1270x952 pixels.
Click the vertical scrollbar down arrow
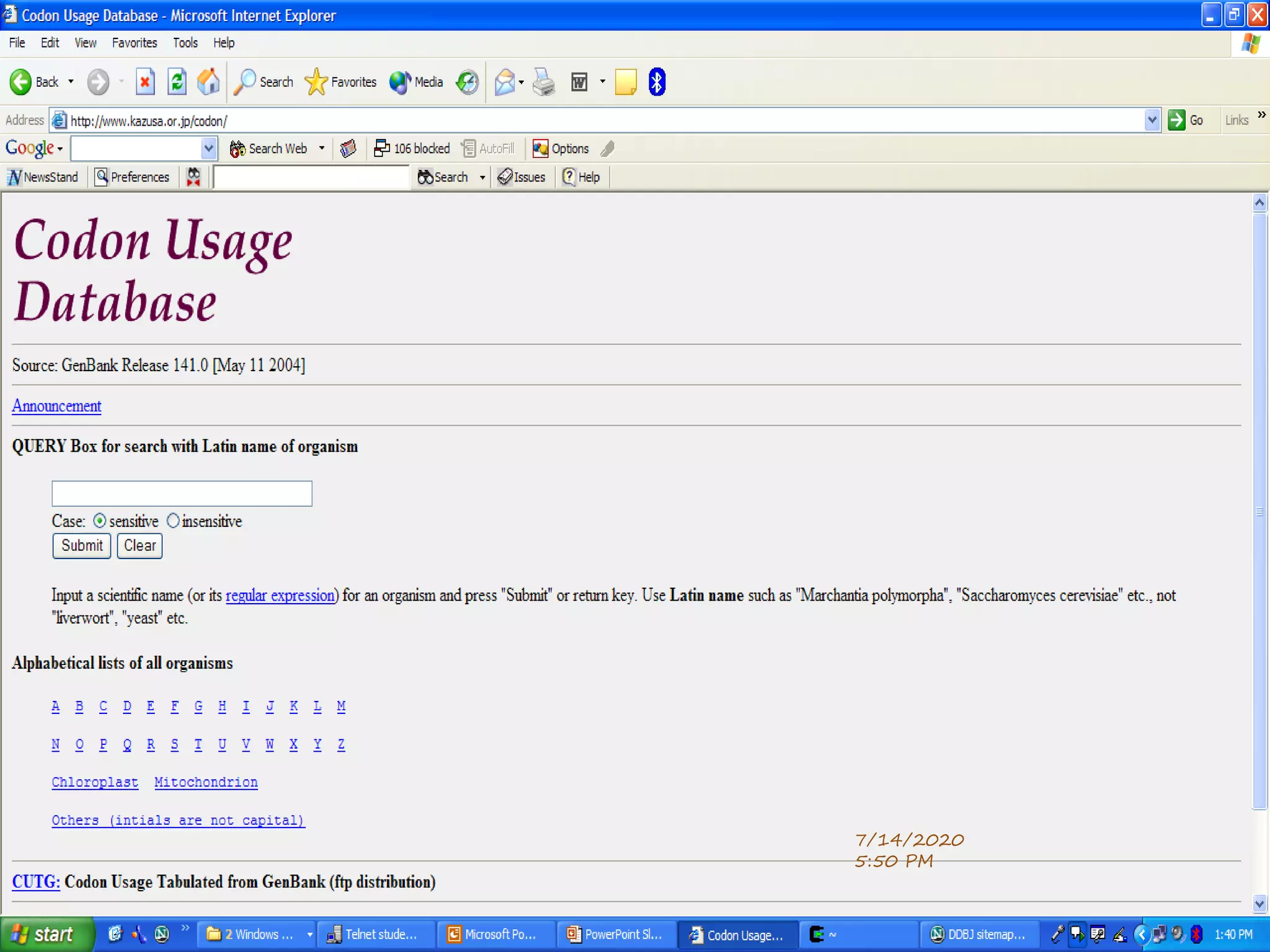click(x=1259, y=904)
